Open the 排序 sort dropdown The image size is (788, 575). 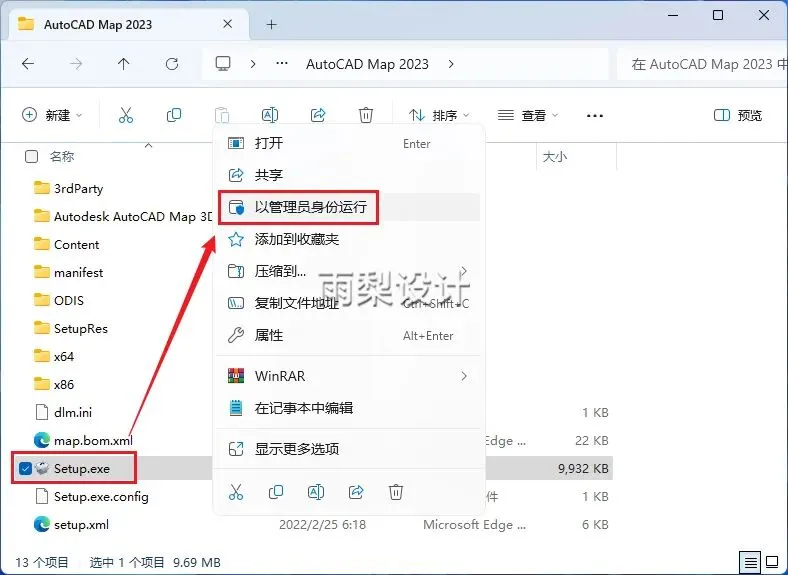coord(439,115)
